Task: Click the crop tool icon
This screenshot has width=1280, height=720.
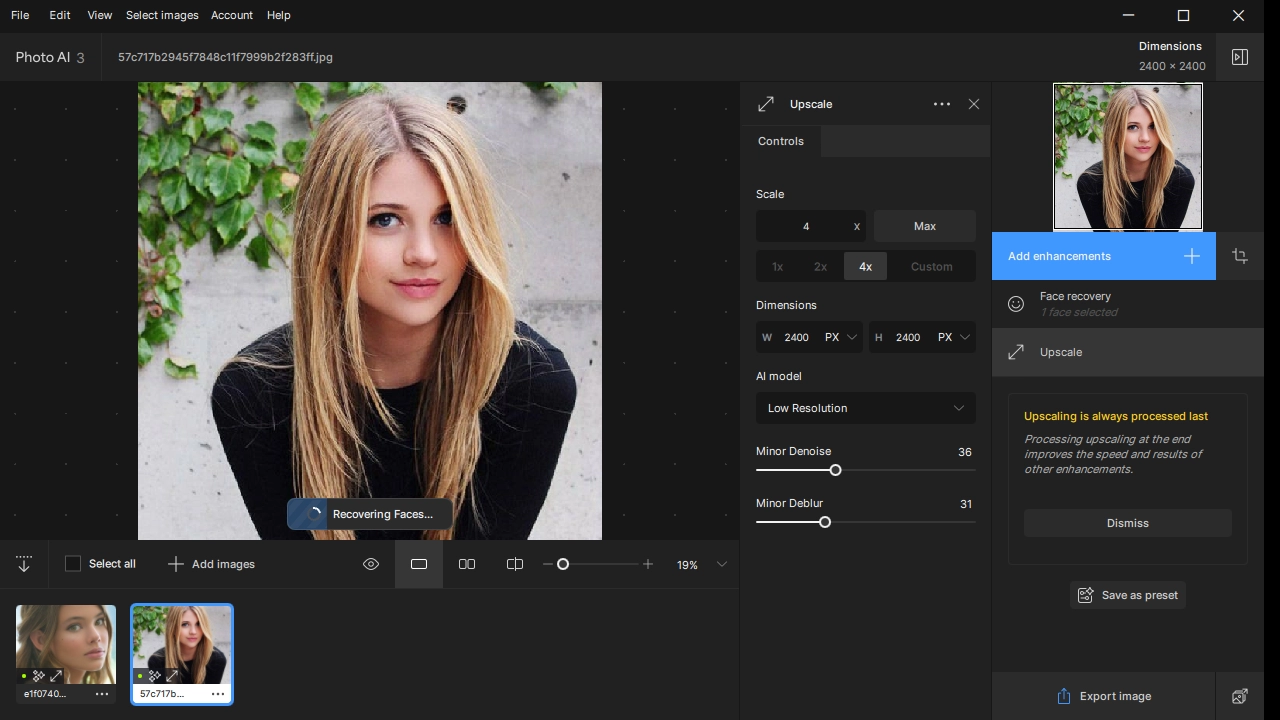Action: click(x=1240, y=256)
